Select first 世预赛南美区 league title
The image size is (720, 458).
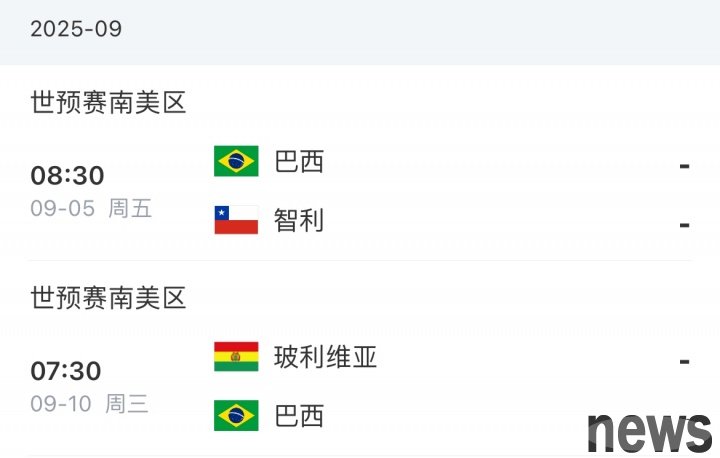(x=108, y=102)
